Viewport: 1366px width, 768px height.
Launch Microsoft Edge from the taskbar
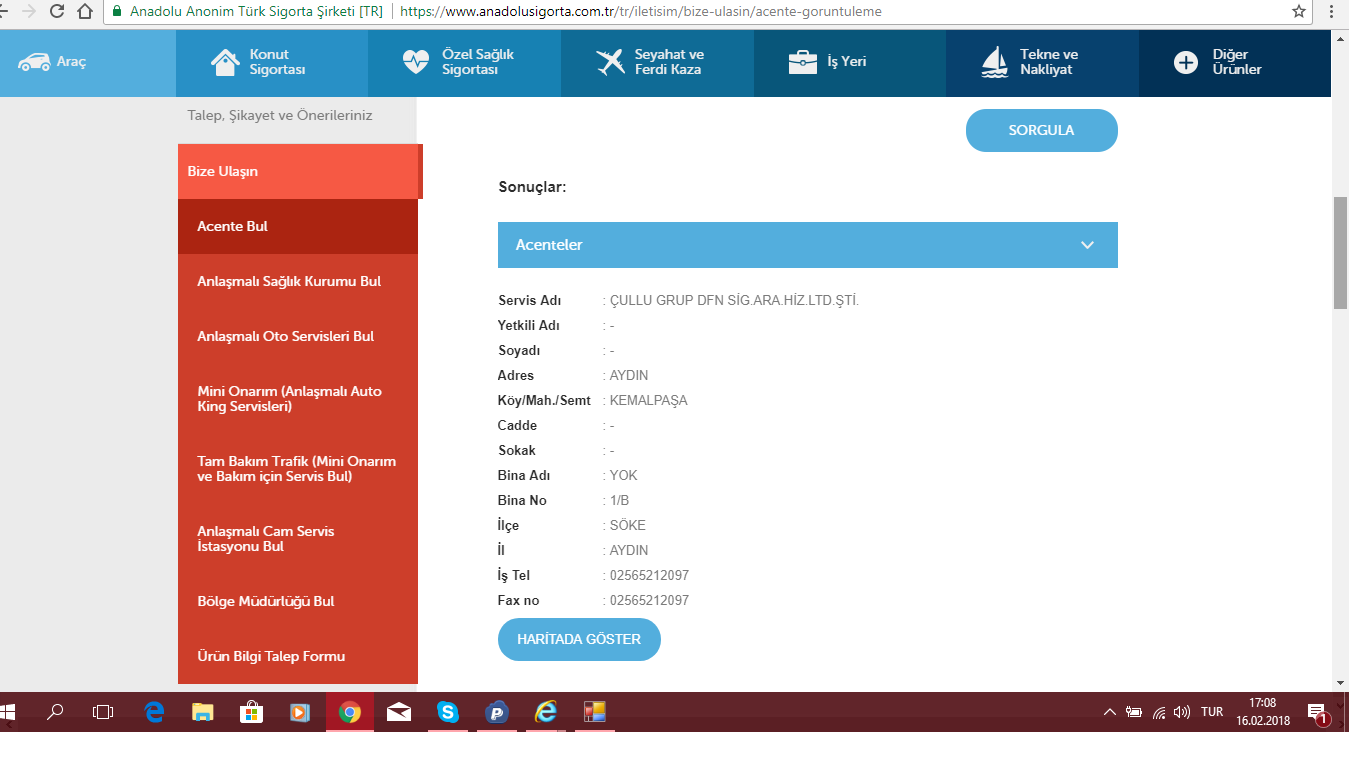coord(154,712)
